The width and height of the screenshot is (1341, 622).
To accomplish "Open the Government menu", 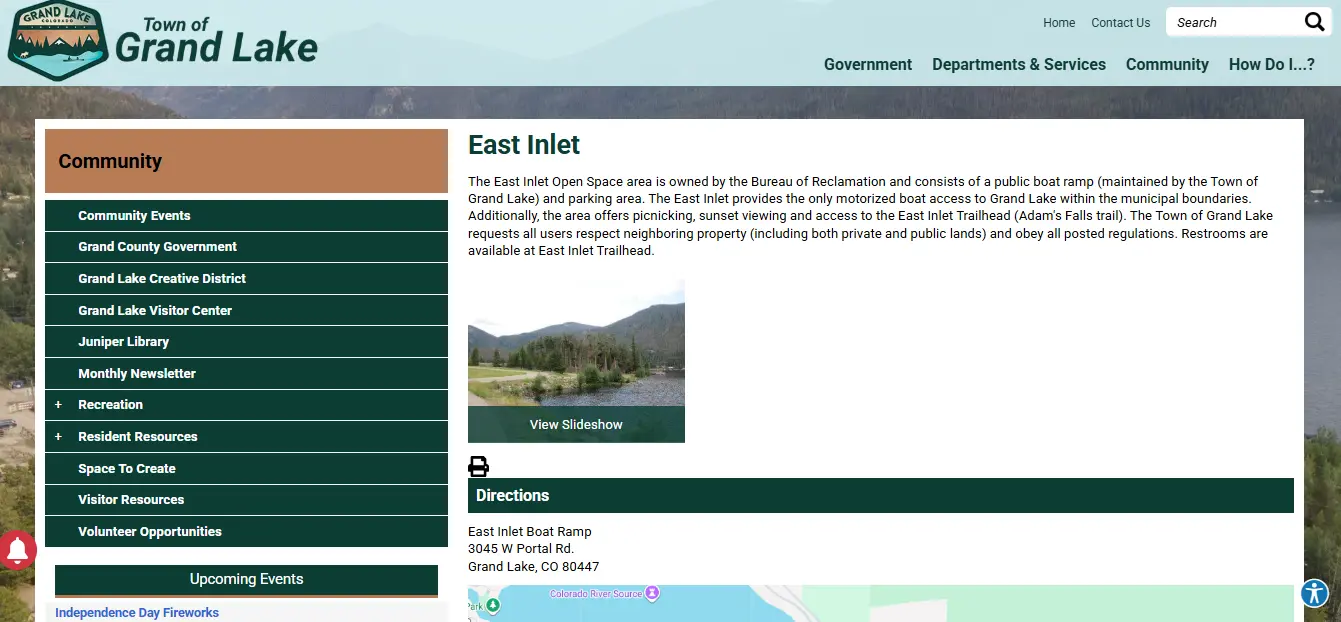I will [868, 64].
